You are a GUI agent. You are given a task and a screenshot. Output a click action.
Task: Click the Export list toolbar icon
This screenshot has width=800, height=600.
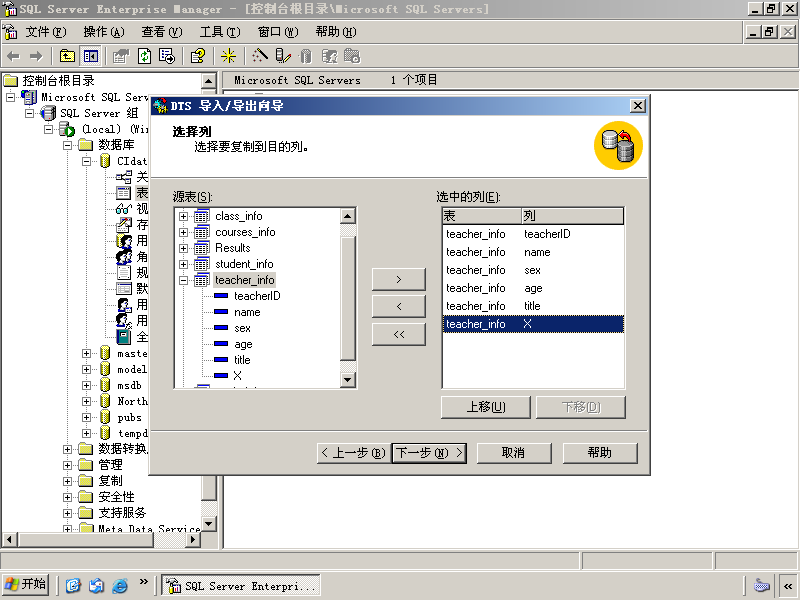click(x=167, y=56)
